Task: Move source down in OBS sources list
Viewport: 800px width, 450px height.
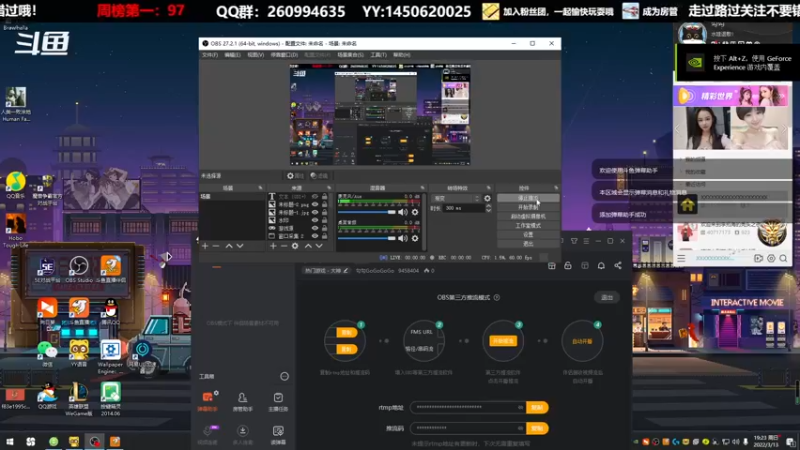Action: click(x=319, y=246)
